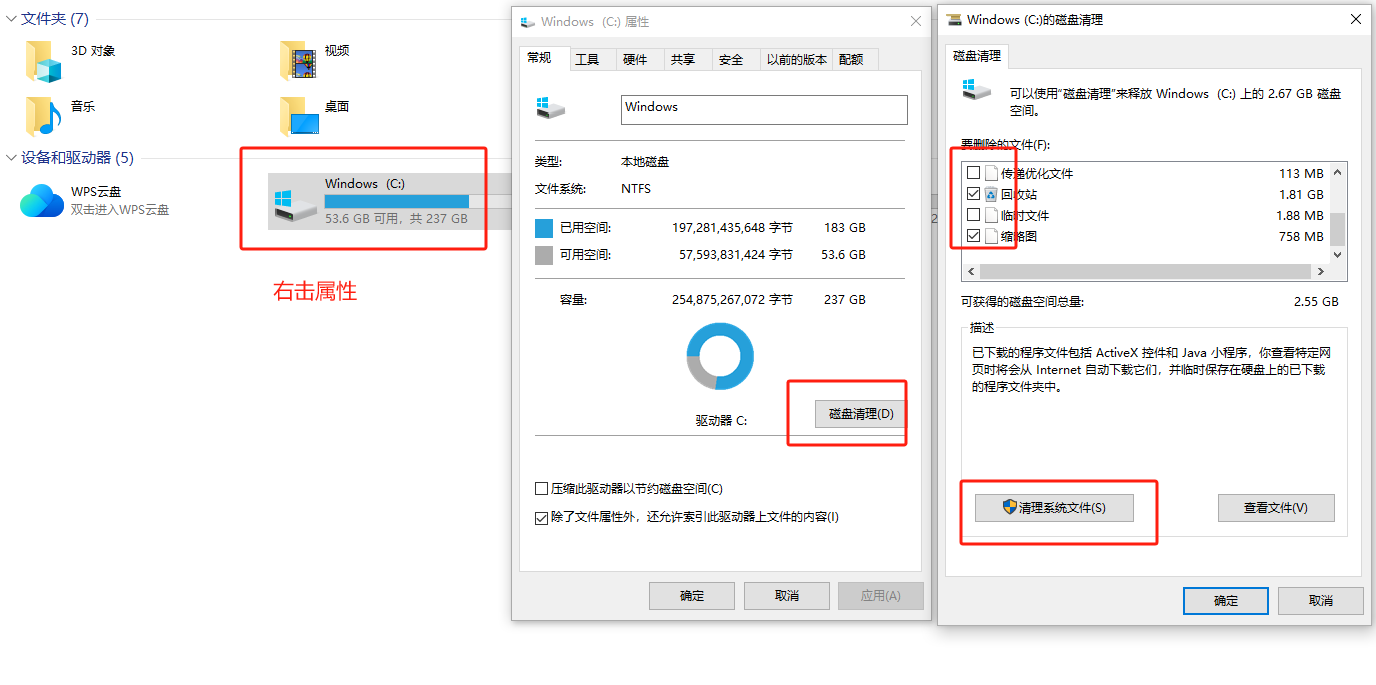Click the file list horizontal scrollbar thumb
The image size is (1376, 685).
tap(1145, 272)
